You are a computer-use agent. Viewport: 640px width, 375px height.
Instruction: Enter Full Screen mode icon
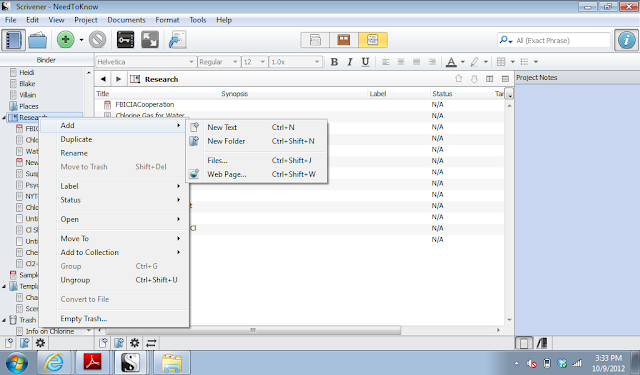click(x=150, y=40)
